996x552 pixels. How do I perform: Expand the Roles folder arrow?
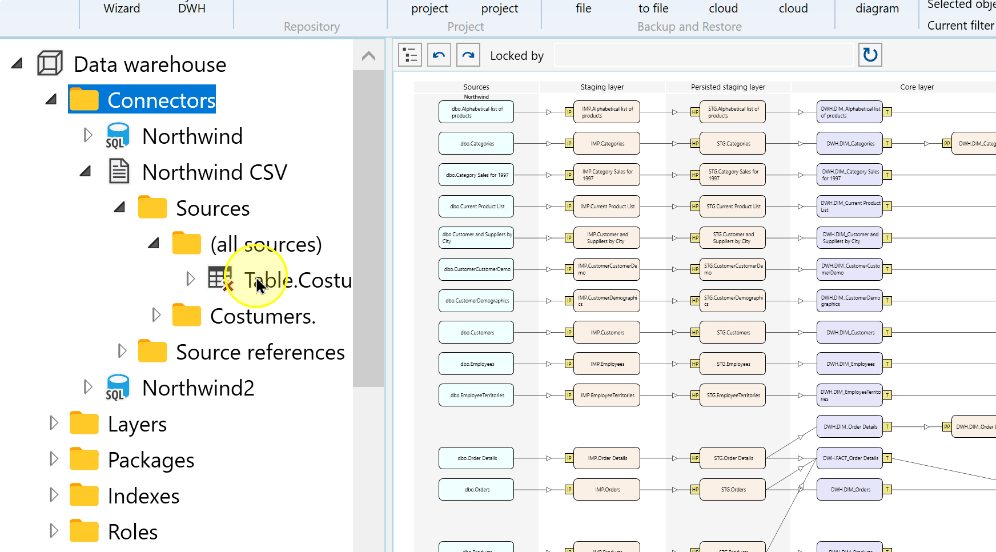[x=53, y=530]
